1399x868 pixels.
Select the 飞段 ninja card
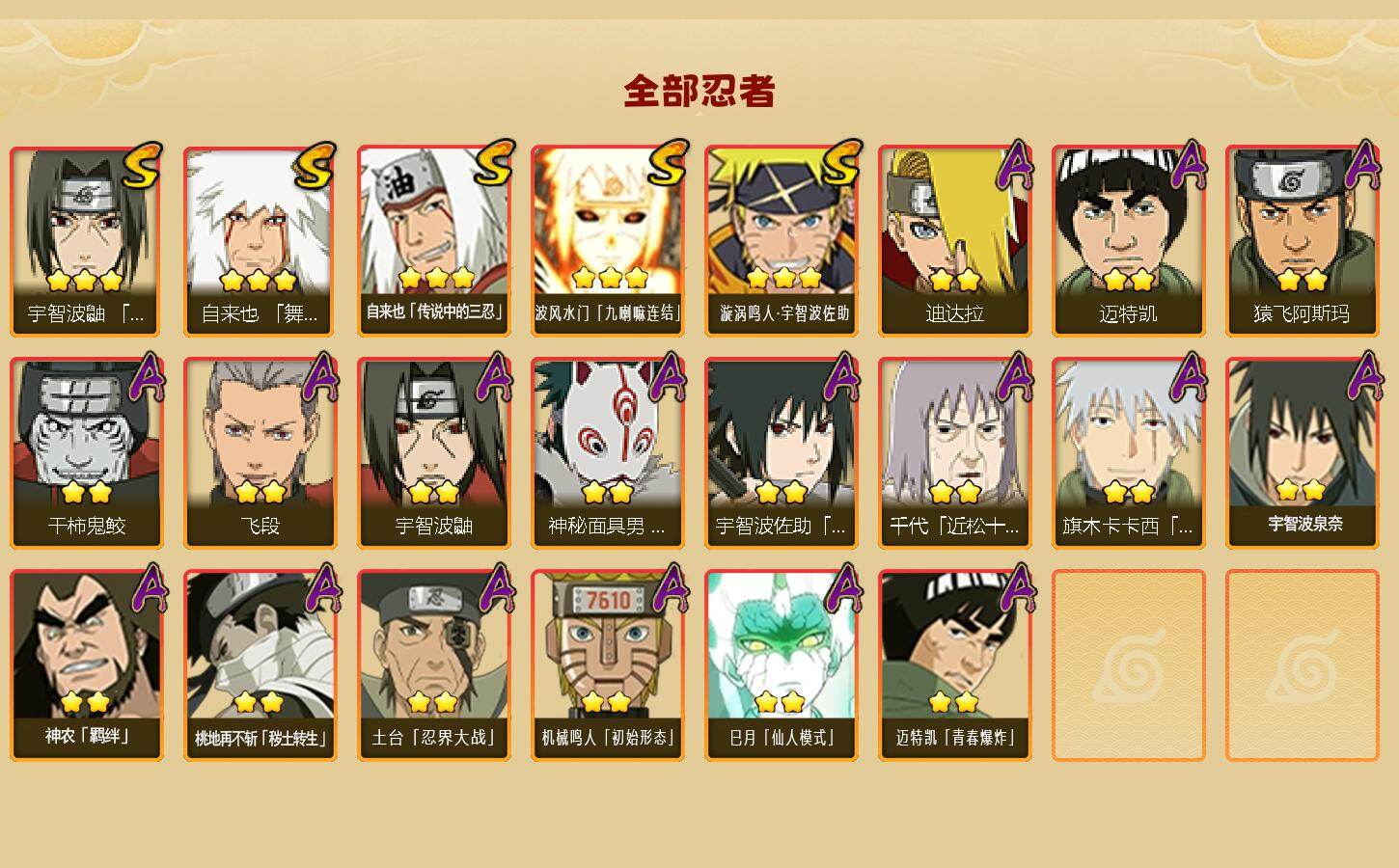tap(260, 453)
